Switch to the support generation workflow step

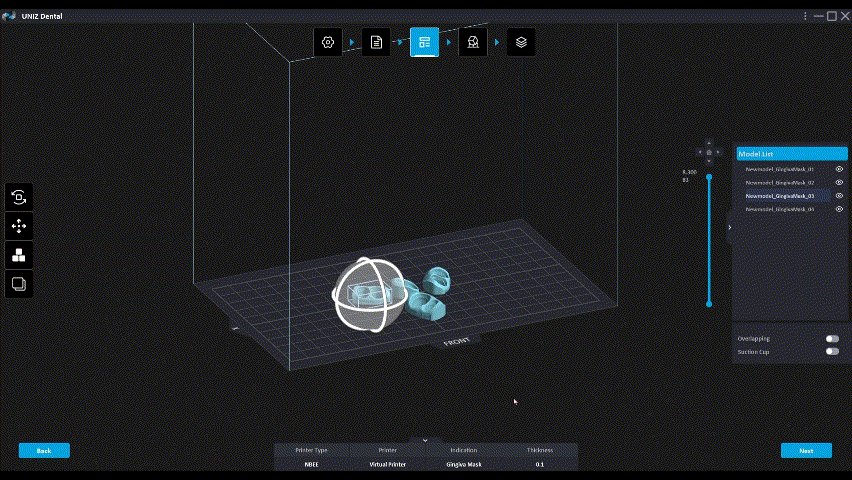coord(473,42)
